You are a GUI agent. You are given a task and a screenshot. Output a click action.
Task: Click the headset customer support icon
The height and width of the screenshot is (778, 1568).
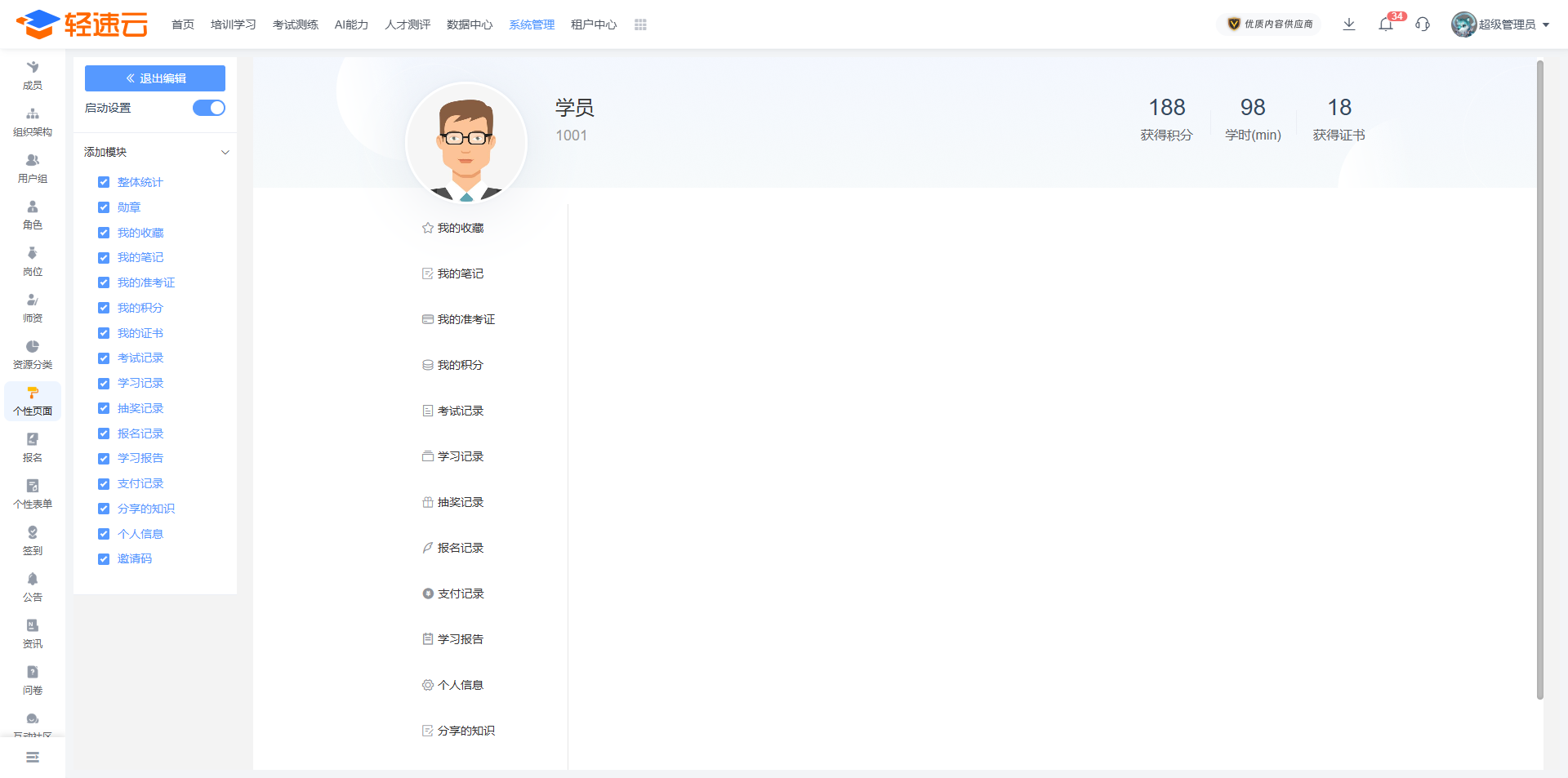point(1423,24)
